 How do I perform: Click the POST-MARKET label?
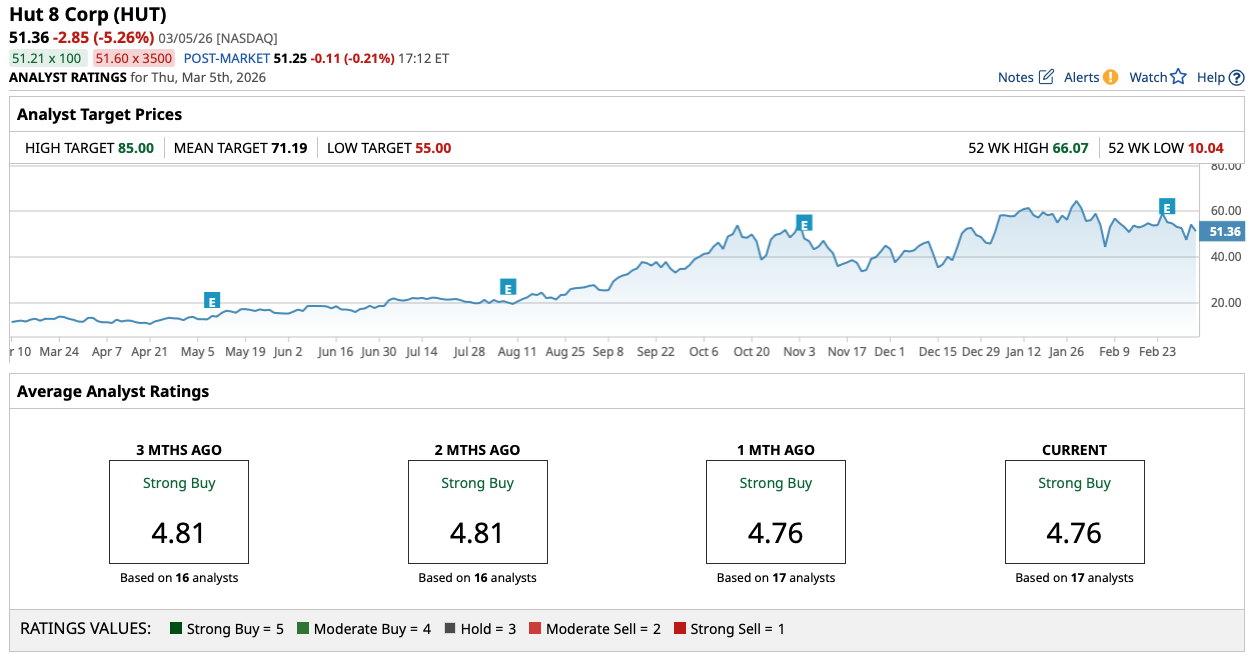pos(226,58)
